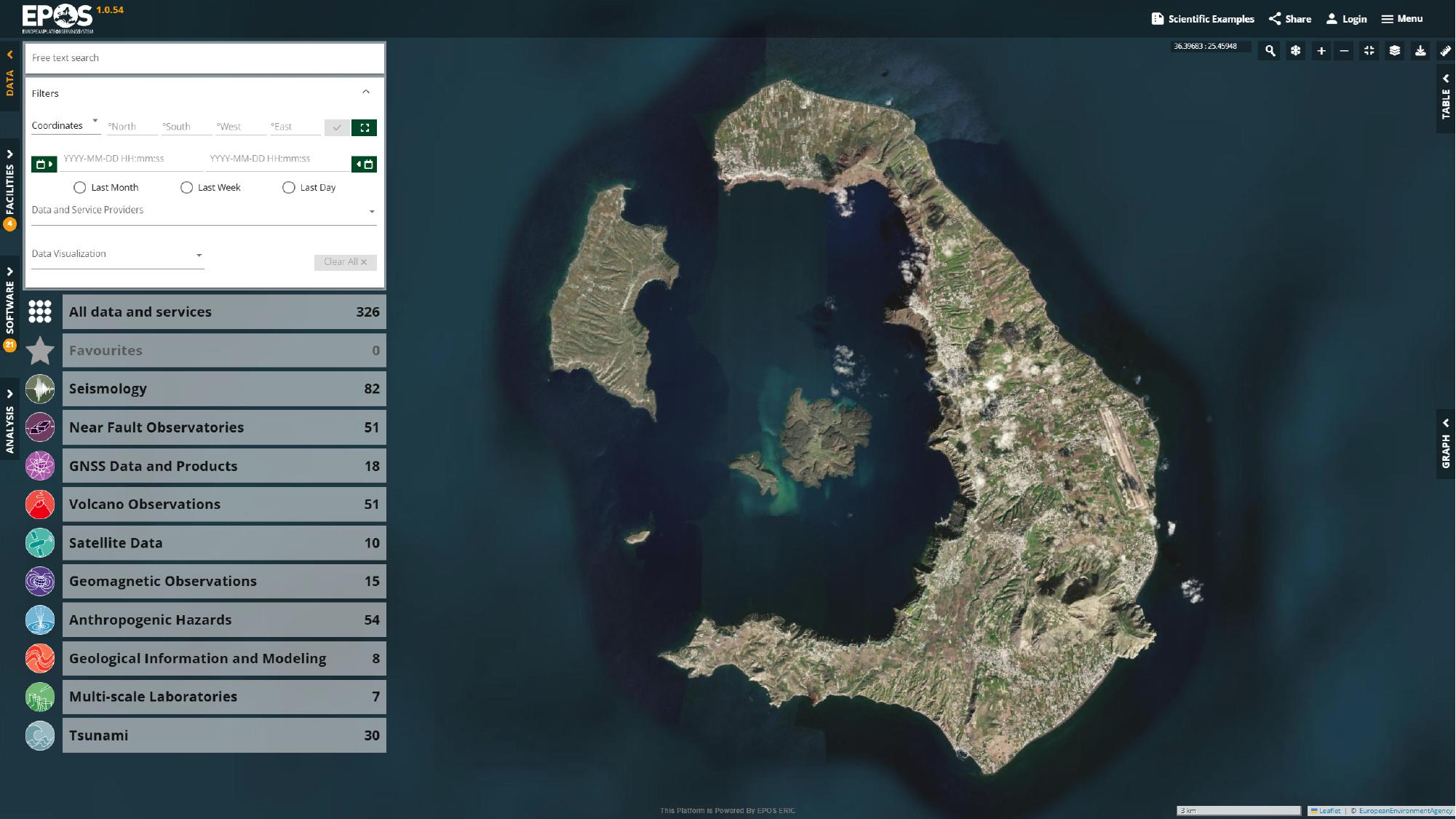This screenshot has height=819, width=1456.
Task: Open Scientific Examples link
Action: [x=1203, y=19]
